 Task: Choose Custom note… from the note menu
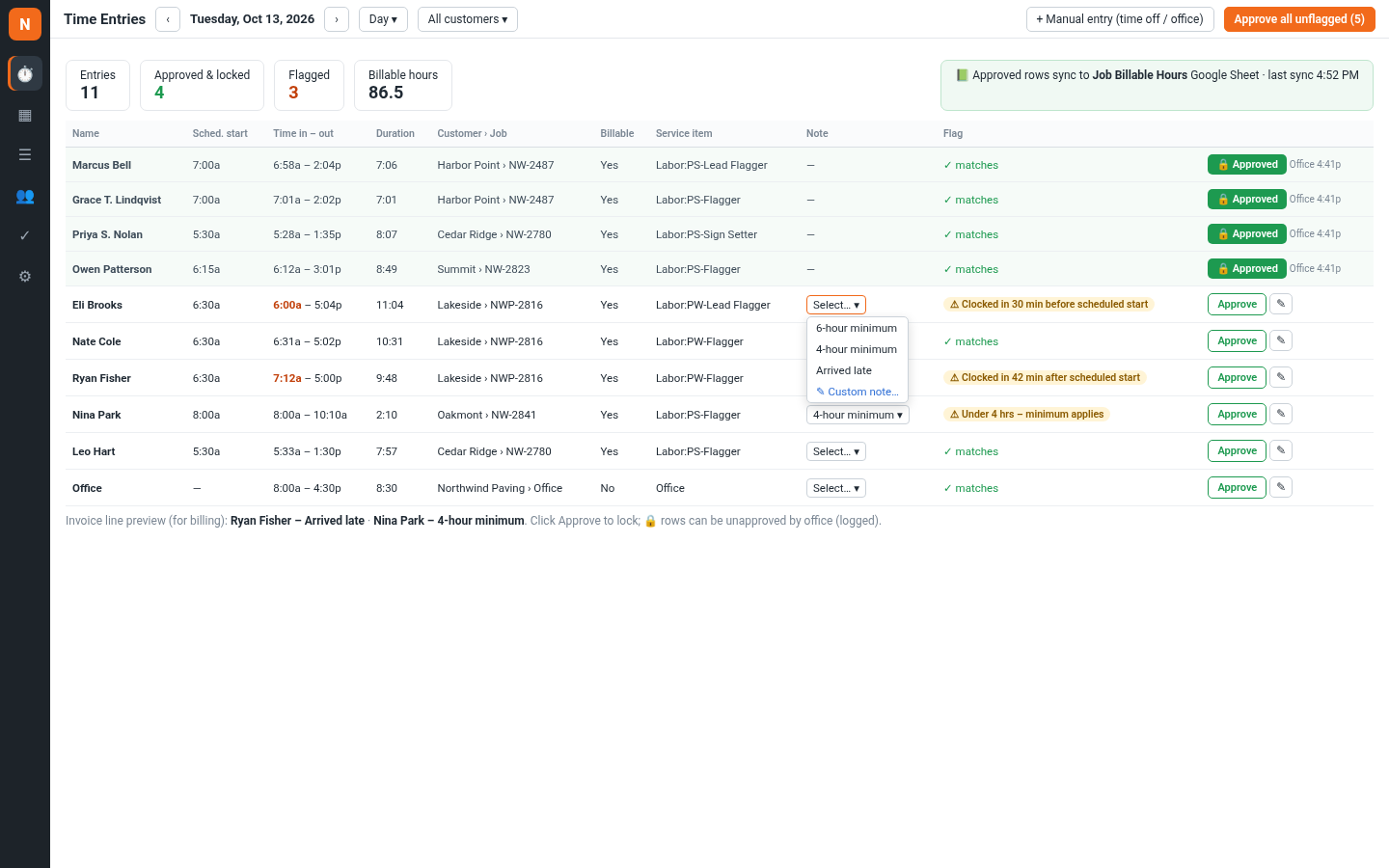[857, 392]
